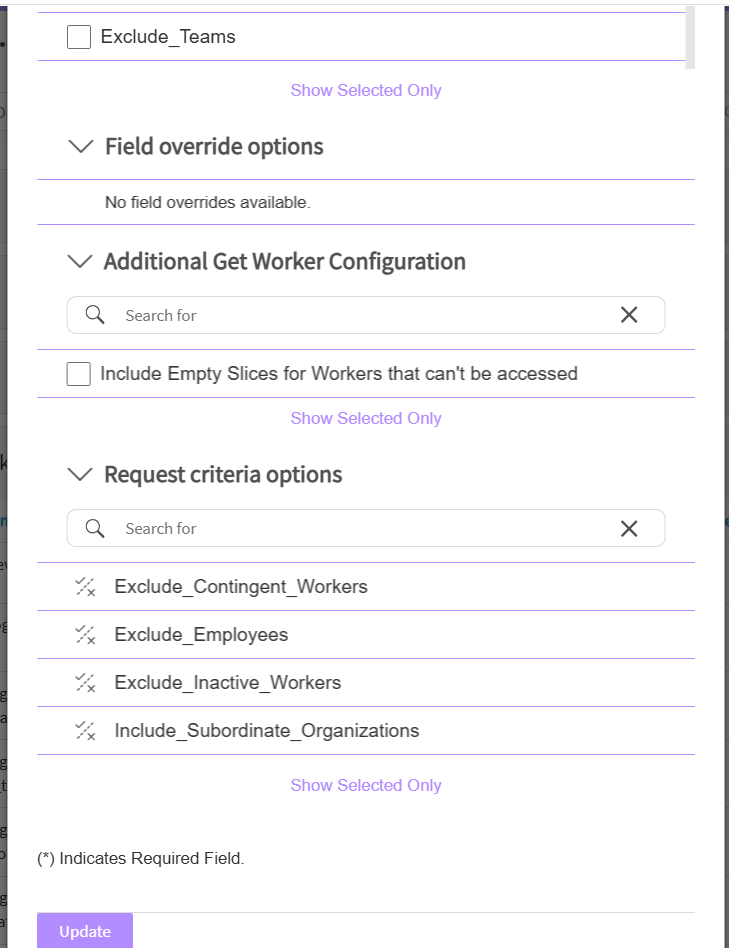The height and width of the screenshot is (948, 729).
Task: Click the Update button
Action: [85, 931]
